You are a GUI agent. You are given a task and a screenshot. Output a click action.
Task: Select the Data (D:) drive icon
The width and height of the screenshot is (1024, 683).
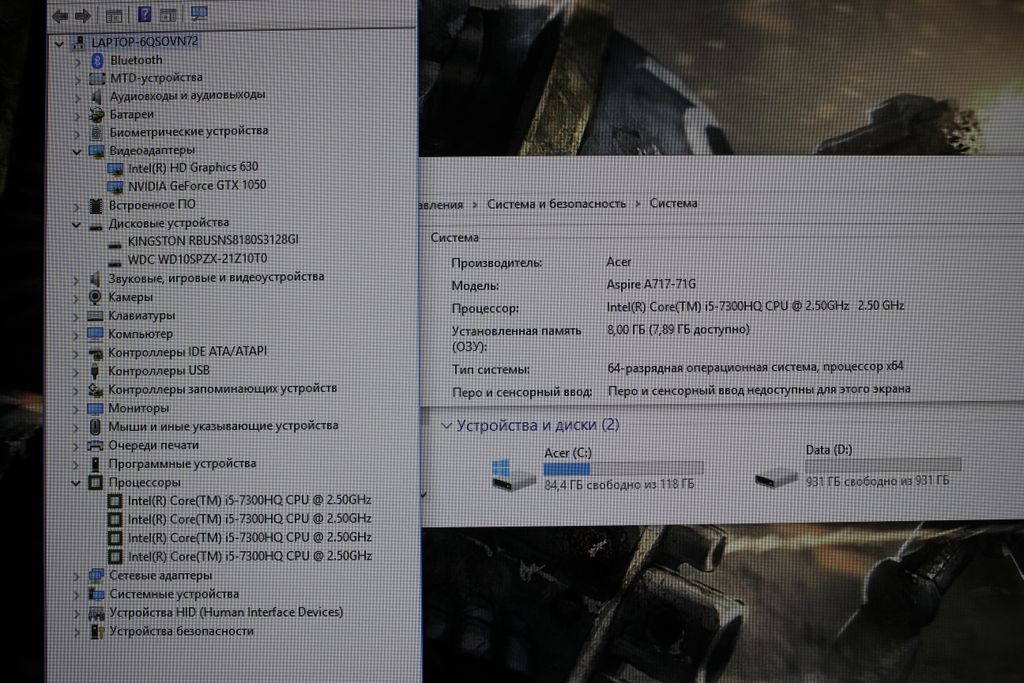tap(777, 476)
